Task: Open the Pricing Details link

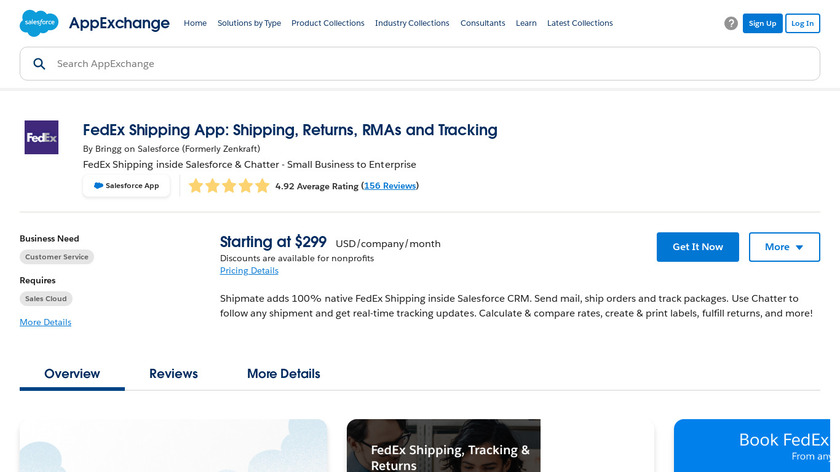Action: (x=249, y=271)
